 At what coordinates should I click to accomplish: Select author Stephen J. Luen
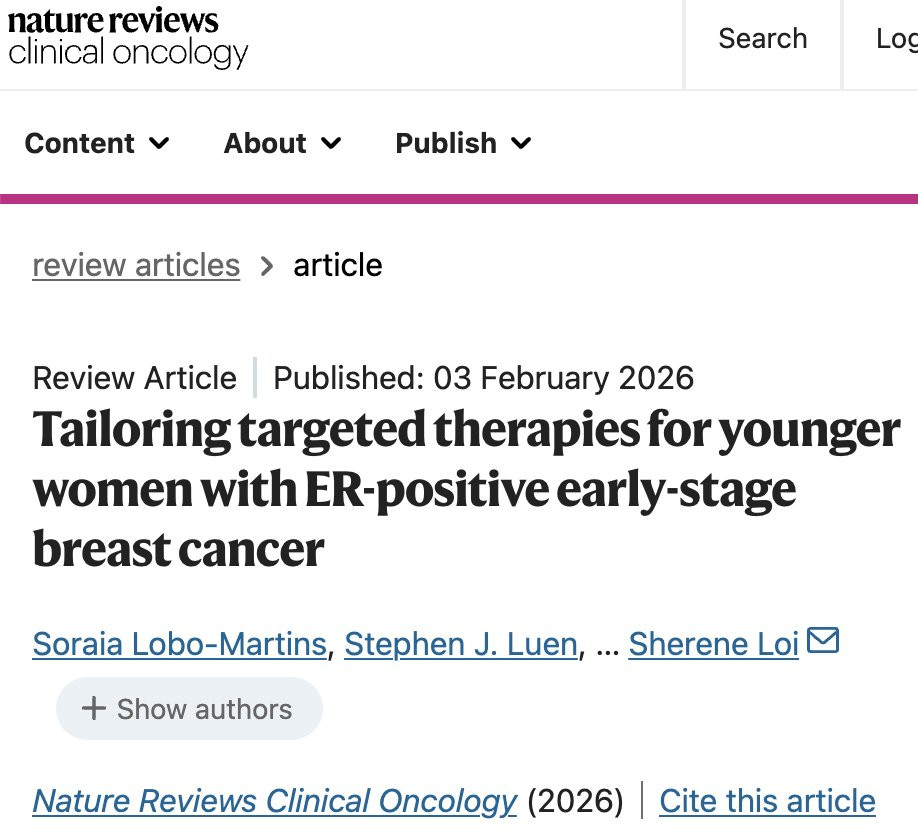pyautogui.click(x=461, y=644)
